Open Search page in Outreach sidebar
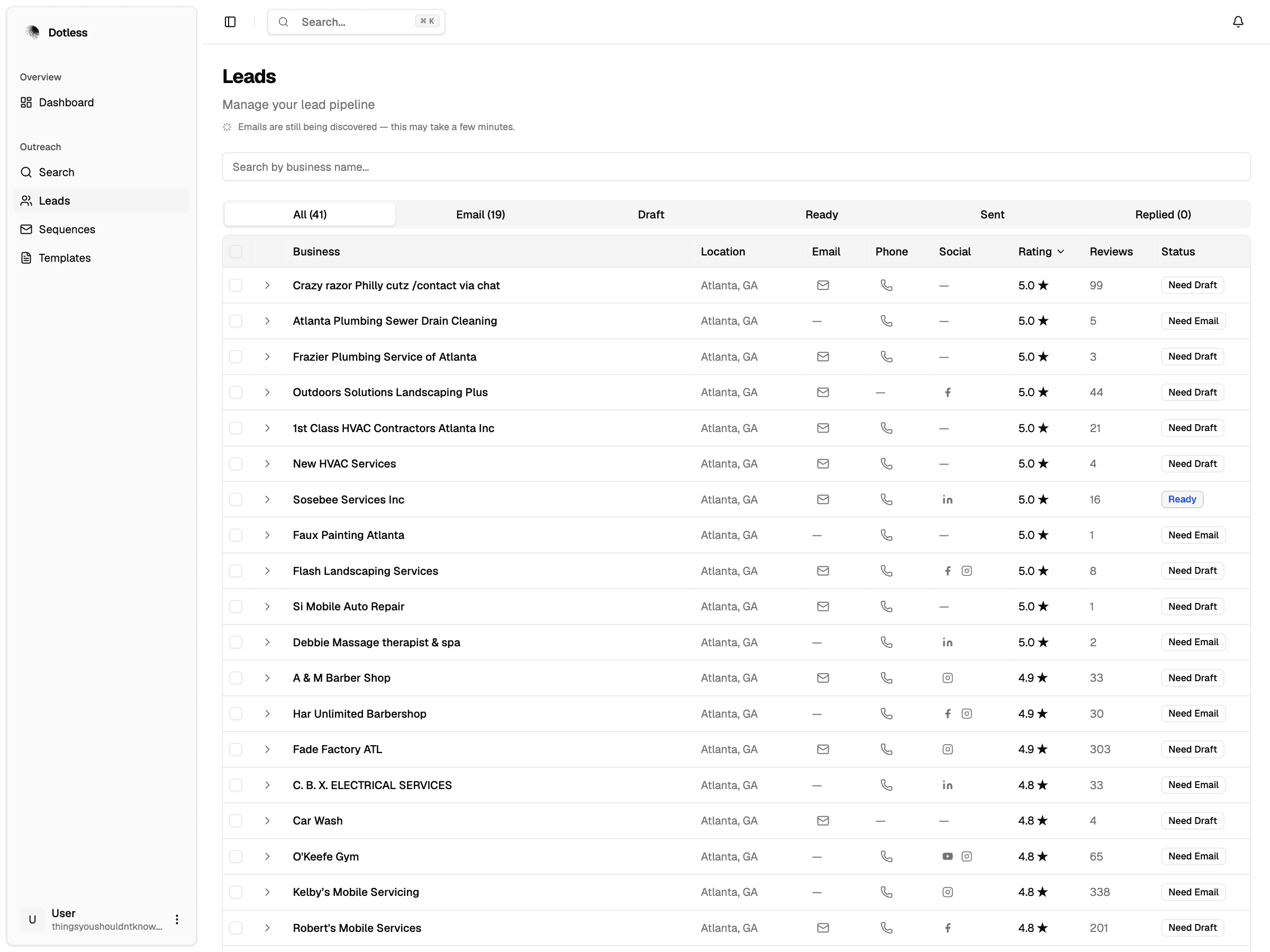1270x952 pixels. [x=102, y=172]
